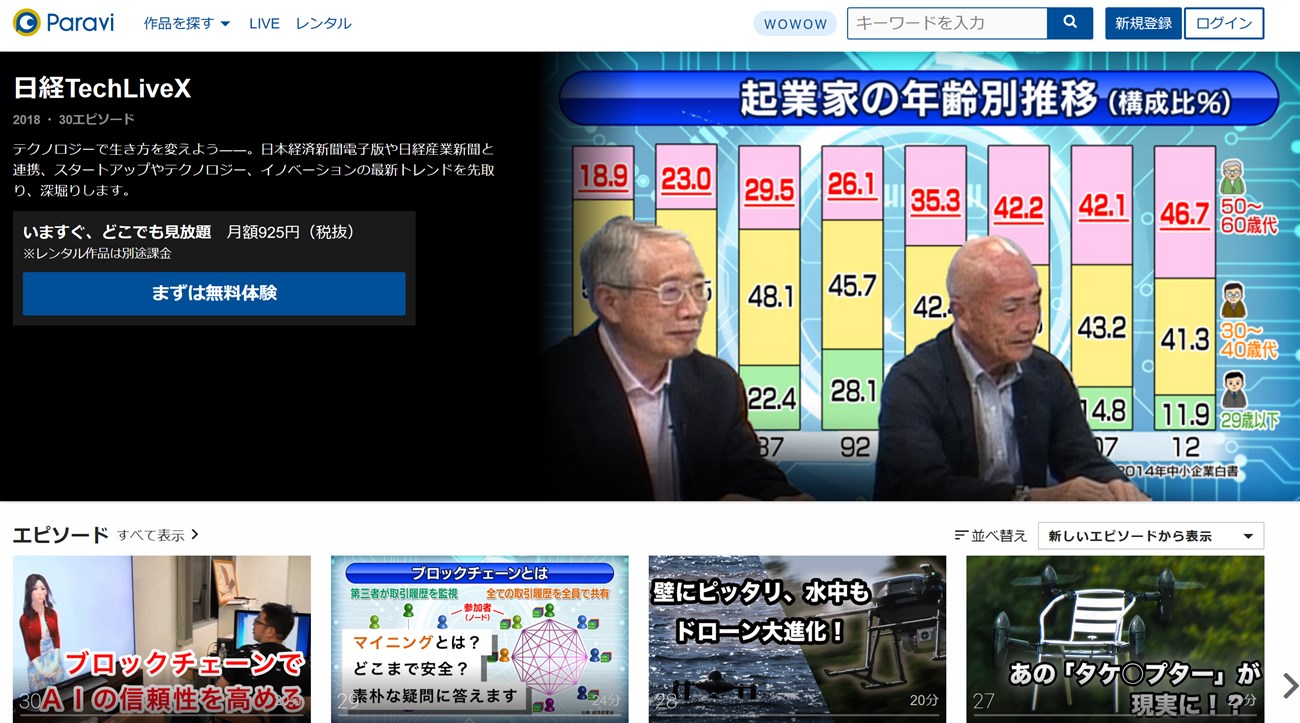This screenshot has width=1300, height=723.
Task: Click the WOWOW button
Action: (x=795, y=24)
